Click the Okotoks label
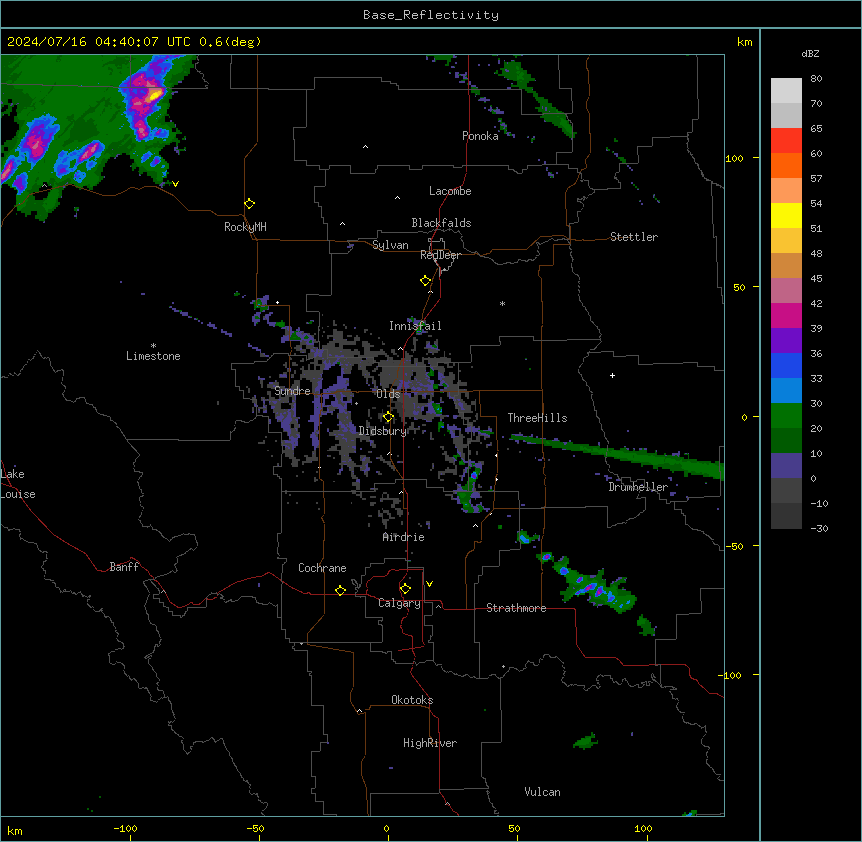This screenshot has width=862, height=842. pyautogui.click(x=412, y=700)
